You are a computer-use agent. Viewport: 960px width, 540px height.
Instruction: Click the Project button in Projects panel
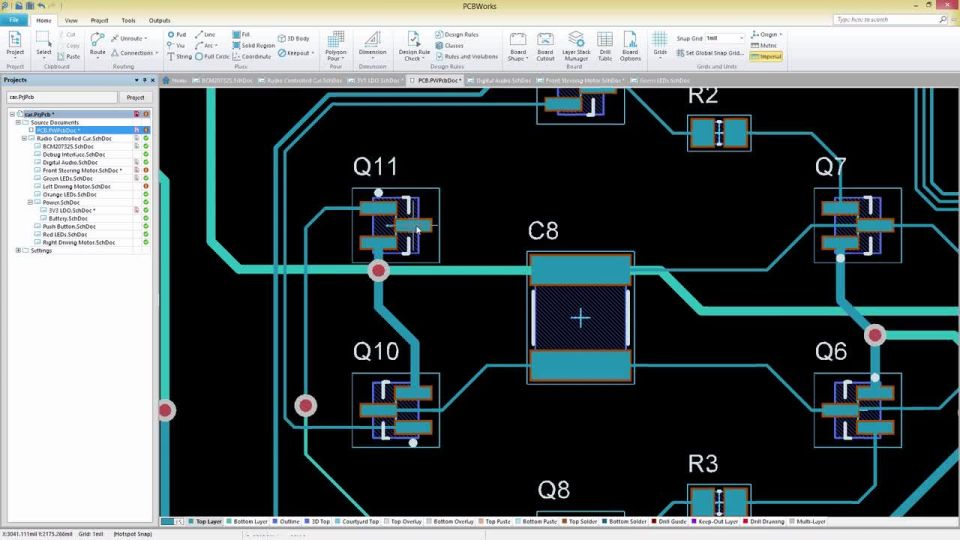click(135, 97)
